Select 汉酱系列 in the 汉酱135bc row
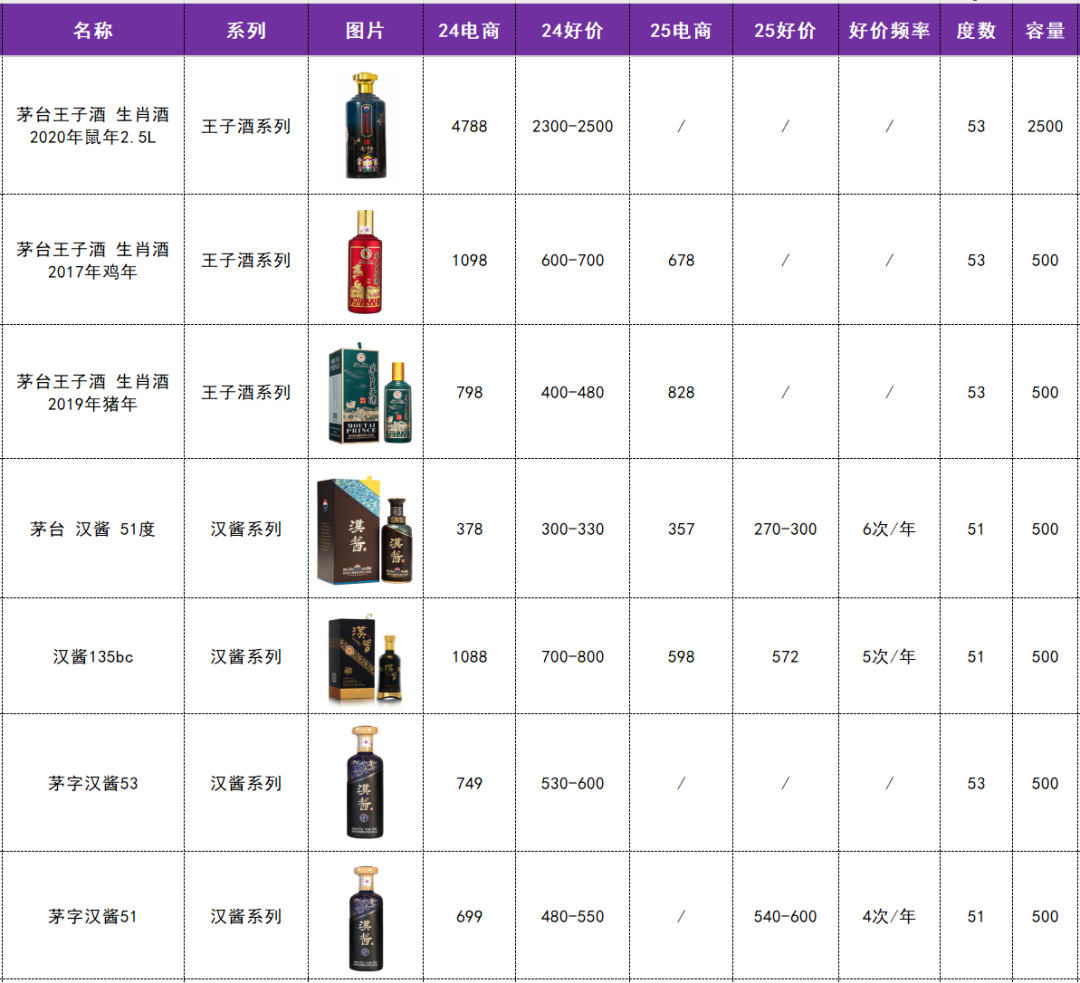Viewport: 1080px width, 983px height. coord(246,656)
